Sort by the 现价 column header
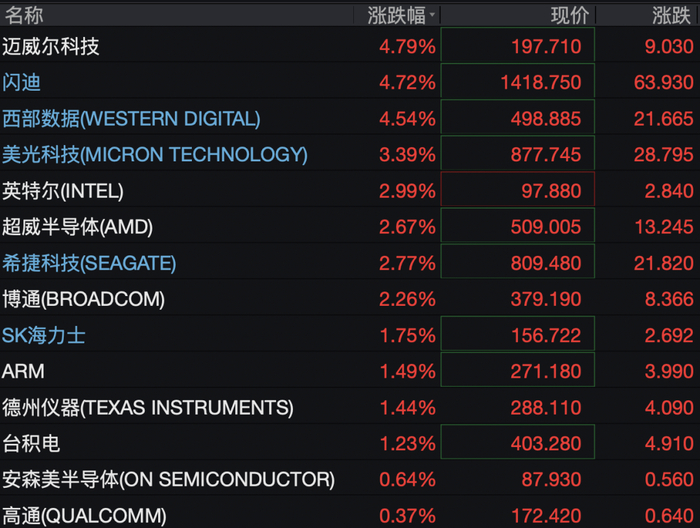This screenshot has height=528, width=700. [570, 16]
